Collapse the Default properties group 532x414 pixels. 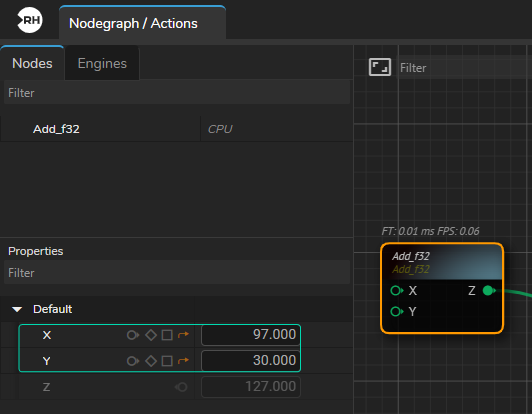(17, 309)
